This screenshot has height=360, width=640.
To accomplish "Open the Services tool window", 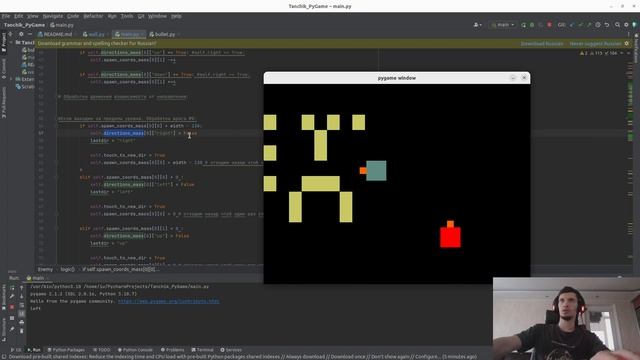I will (x=231, y=350).
